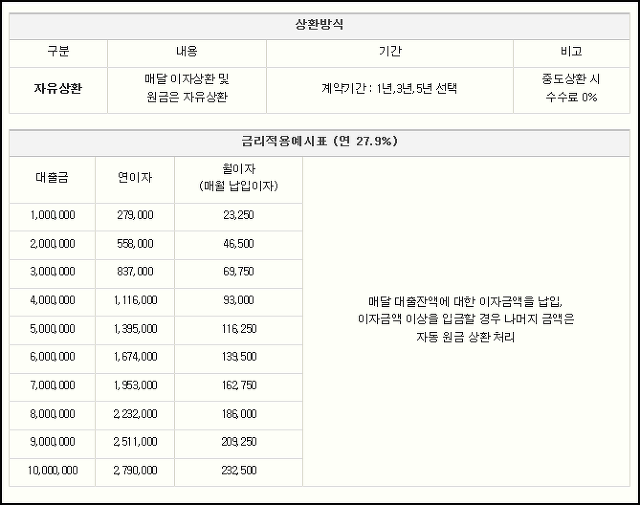
Task: Click annual interest 1,674,000 cell
Action: coord(135,359)
